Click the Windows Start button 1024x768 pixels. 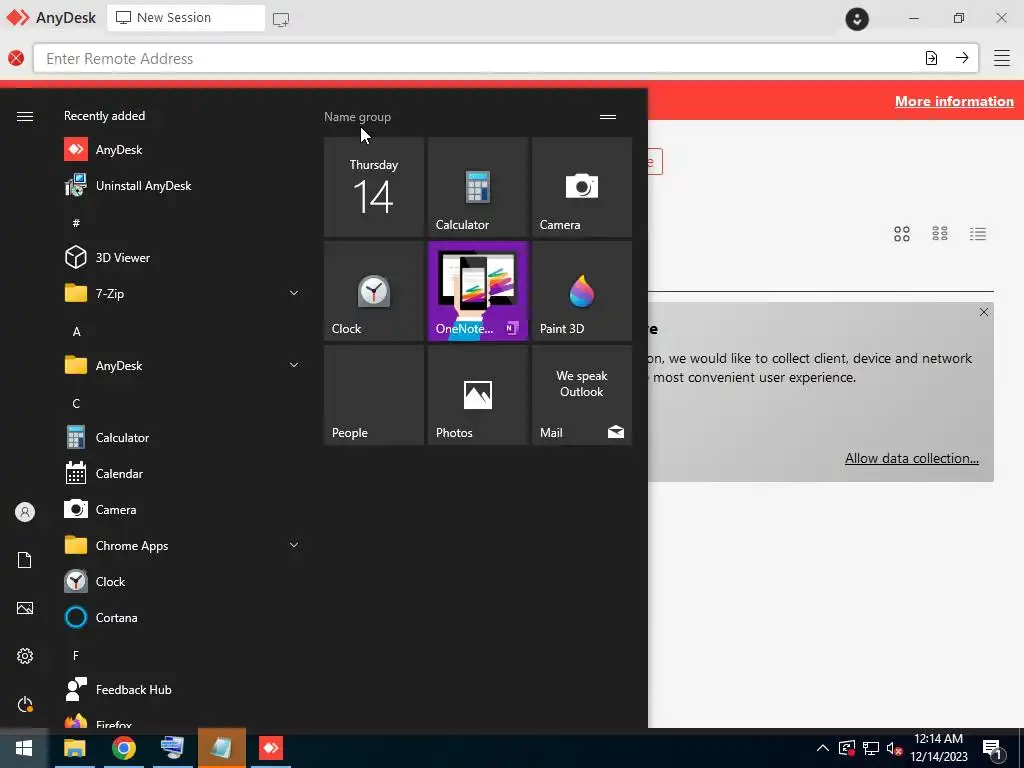pyautogui.click(x=24, y=748)
